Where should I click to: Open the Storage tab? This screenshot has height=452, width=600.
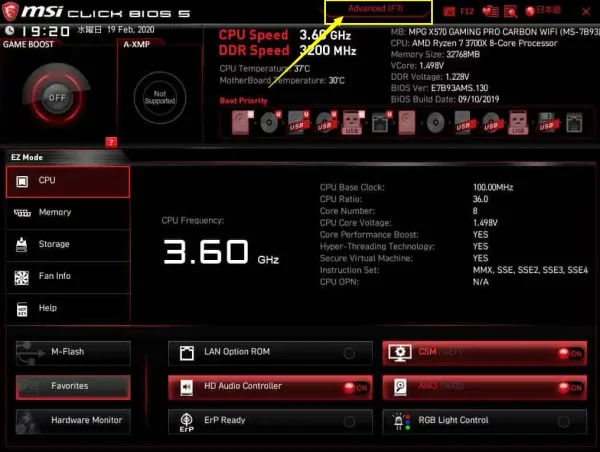[68, 245]
